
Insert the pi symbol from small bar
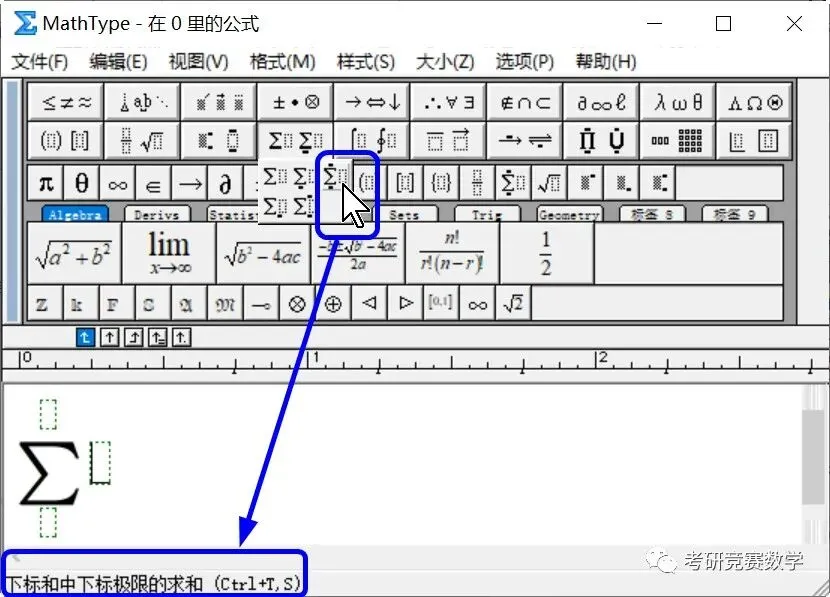(x=46, y=183)
